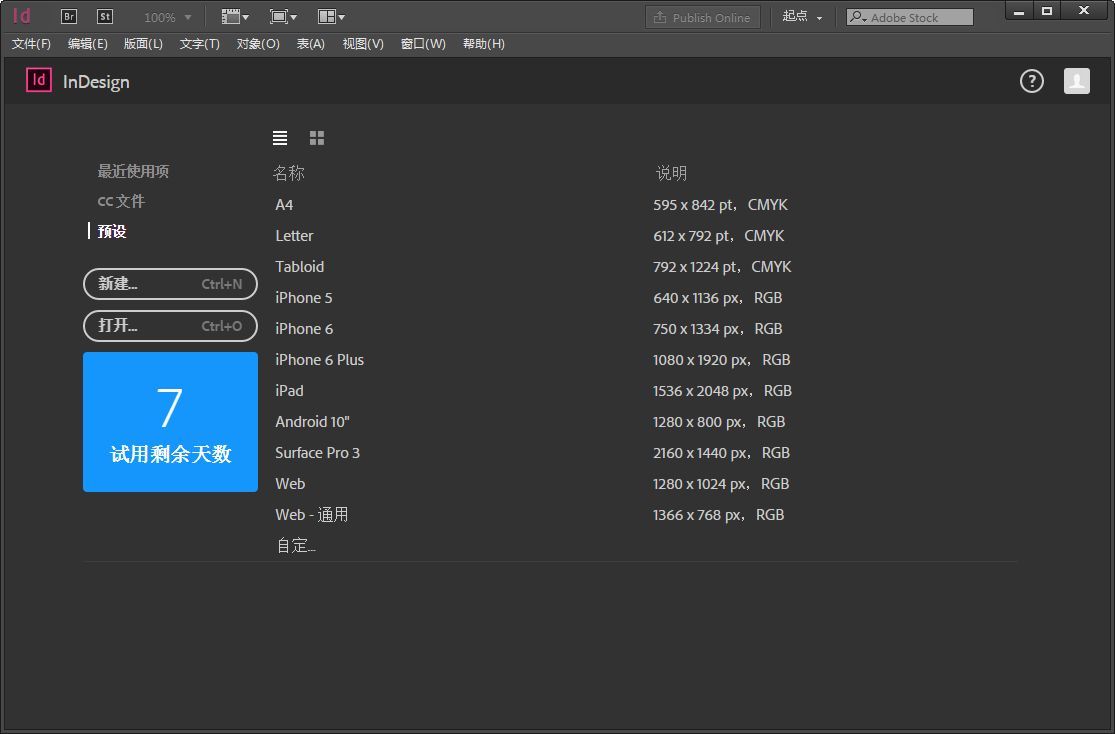Click the Publish Online button
This screenshot has width=1115, height=734.
click(x=703, y=17)
